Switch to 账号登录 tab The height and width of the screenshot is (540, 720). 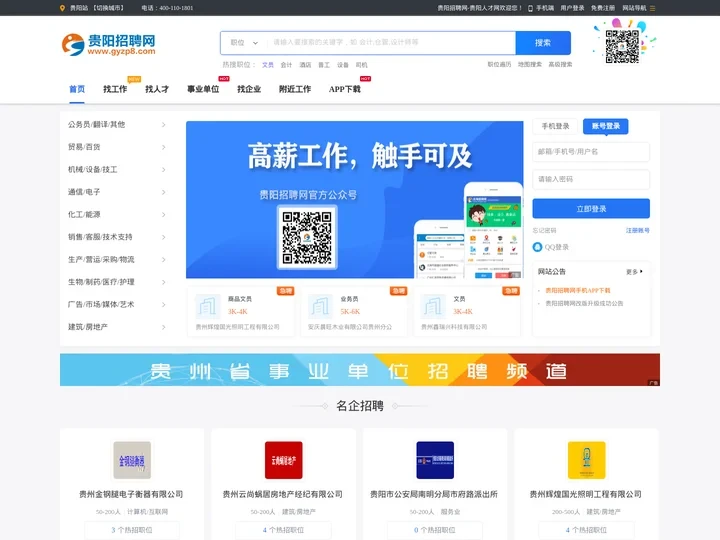pyautogui.click(x=606, y=126)
